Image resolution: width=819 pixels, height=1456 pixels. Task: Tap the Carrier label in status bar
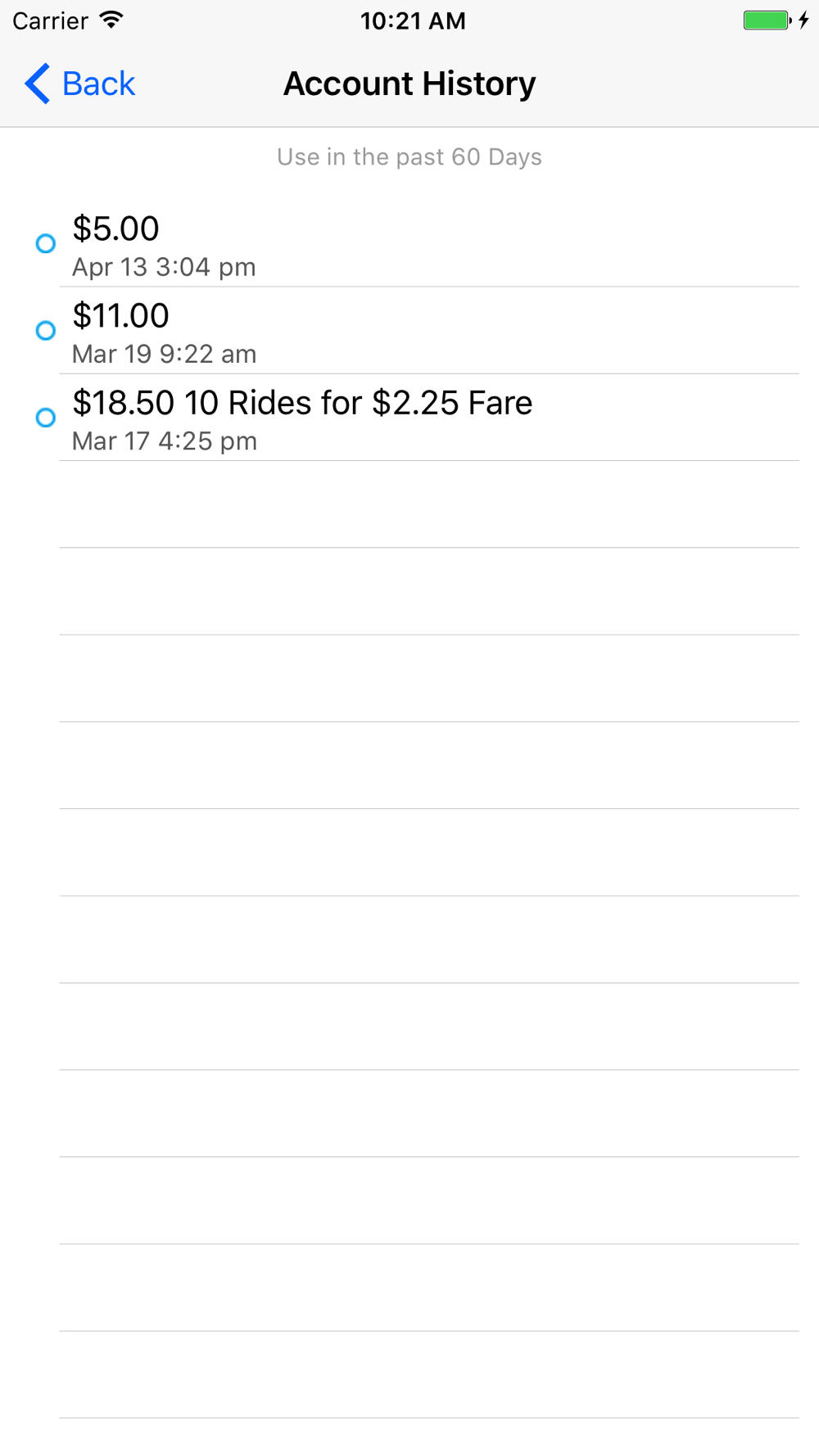pos(50,20)
